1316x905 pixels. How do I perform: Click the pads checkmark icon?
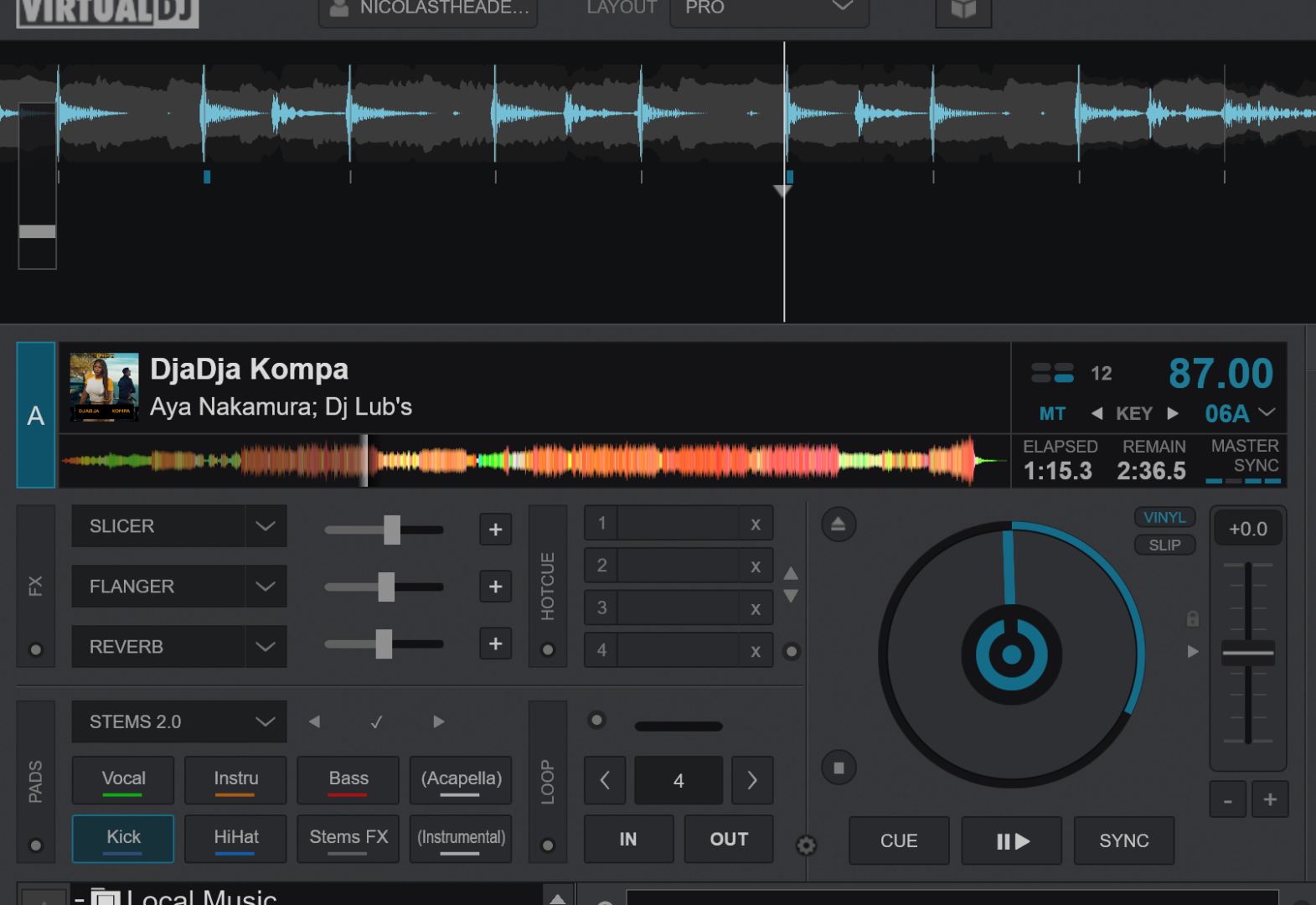pos(377,721)
